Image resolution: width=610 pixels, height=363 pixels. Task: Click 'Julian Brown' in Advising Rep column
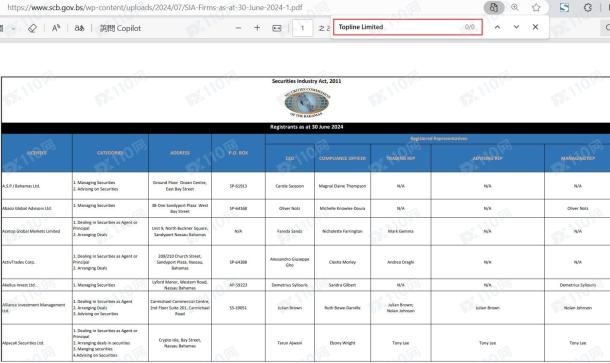(487, 308)
